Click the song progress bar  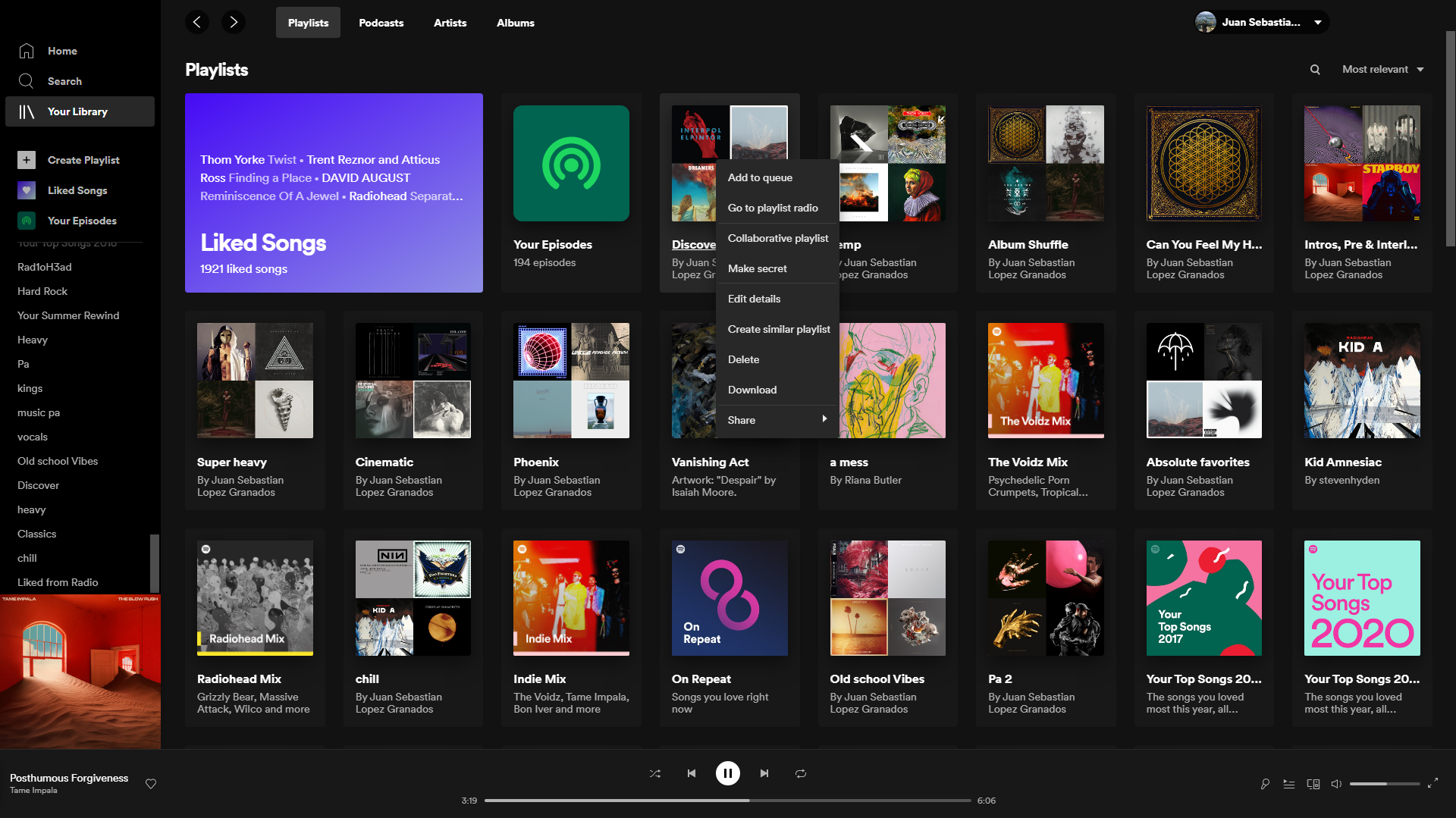click(x=728, y=801)
